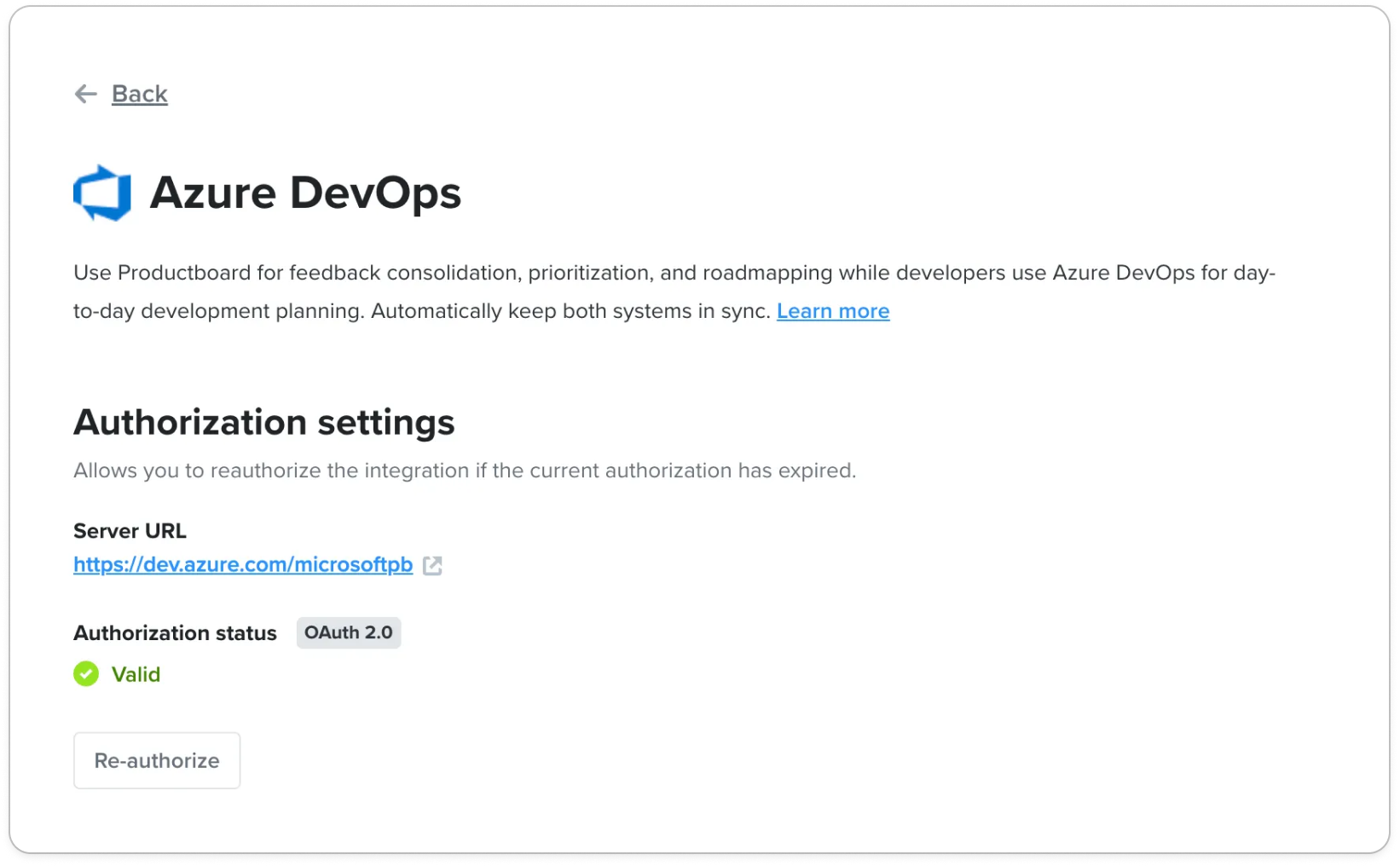Click the green Valid checkmark icon
This screenshot has width=1400, height=866.
[x=86, y=674]
